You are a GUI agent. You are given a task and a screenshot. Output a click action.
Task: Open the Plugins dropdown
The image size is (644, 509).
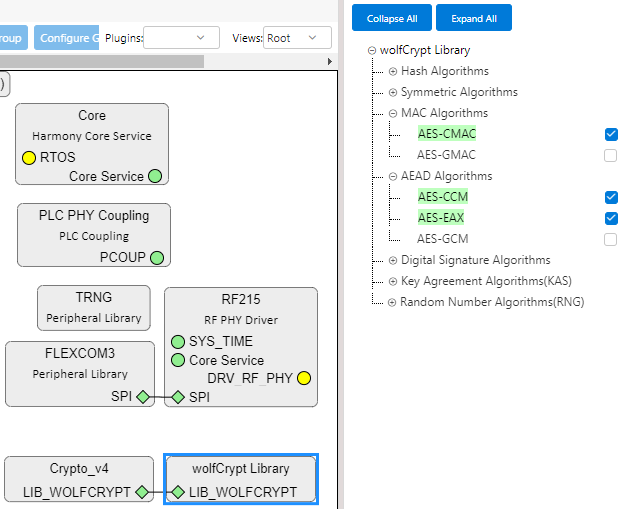[182, 38]
